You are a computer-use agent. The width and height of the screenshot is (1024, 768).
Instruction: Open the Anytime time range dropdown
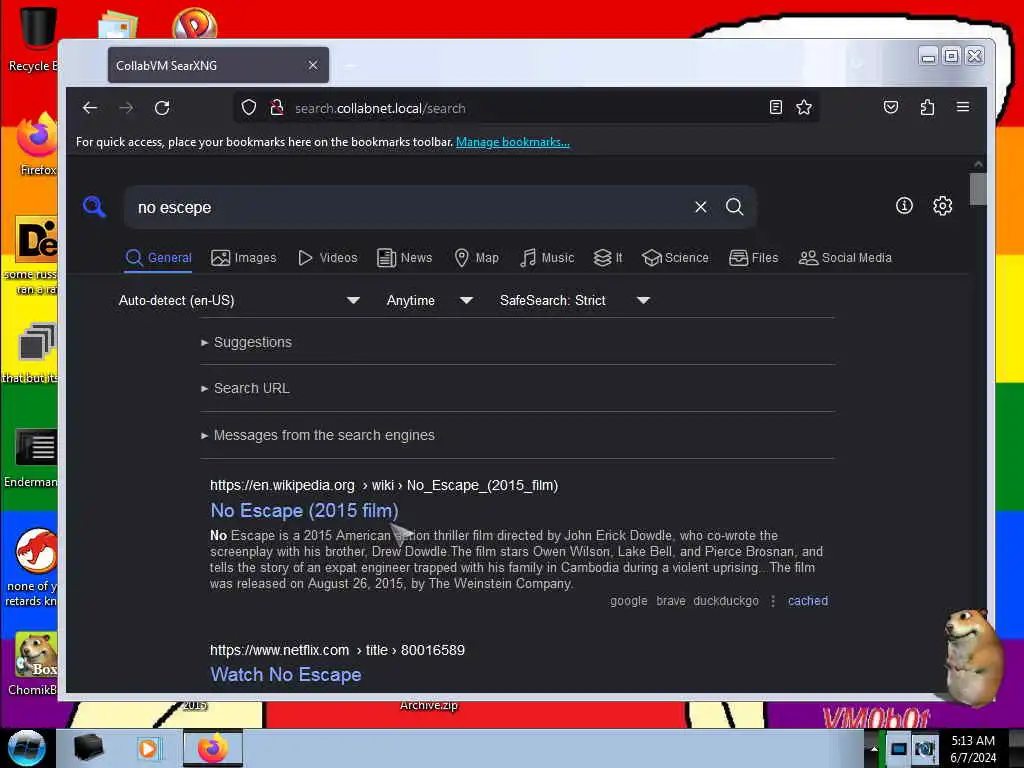tap(429, 300)
